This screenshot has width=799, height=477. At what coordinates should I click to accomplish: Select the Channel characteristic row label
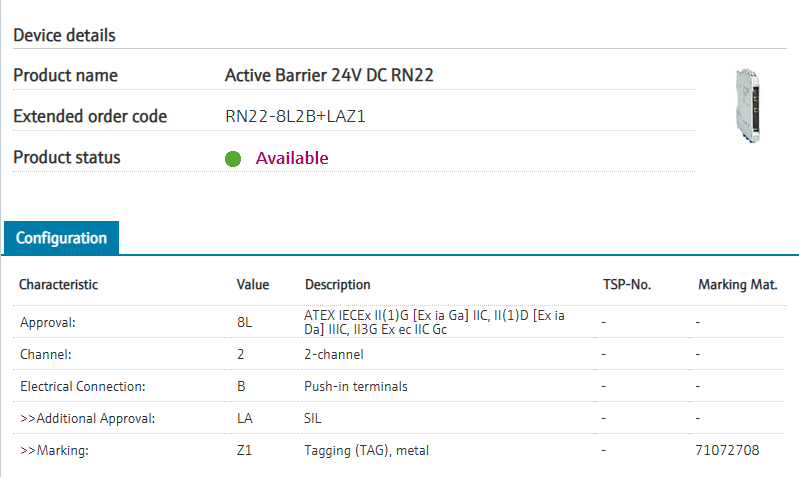point(46,354)
